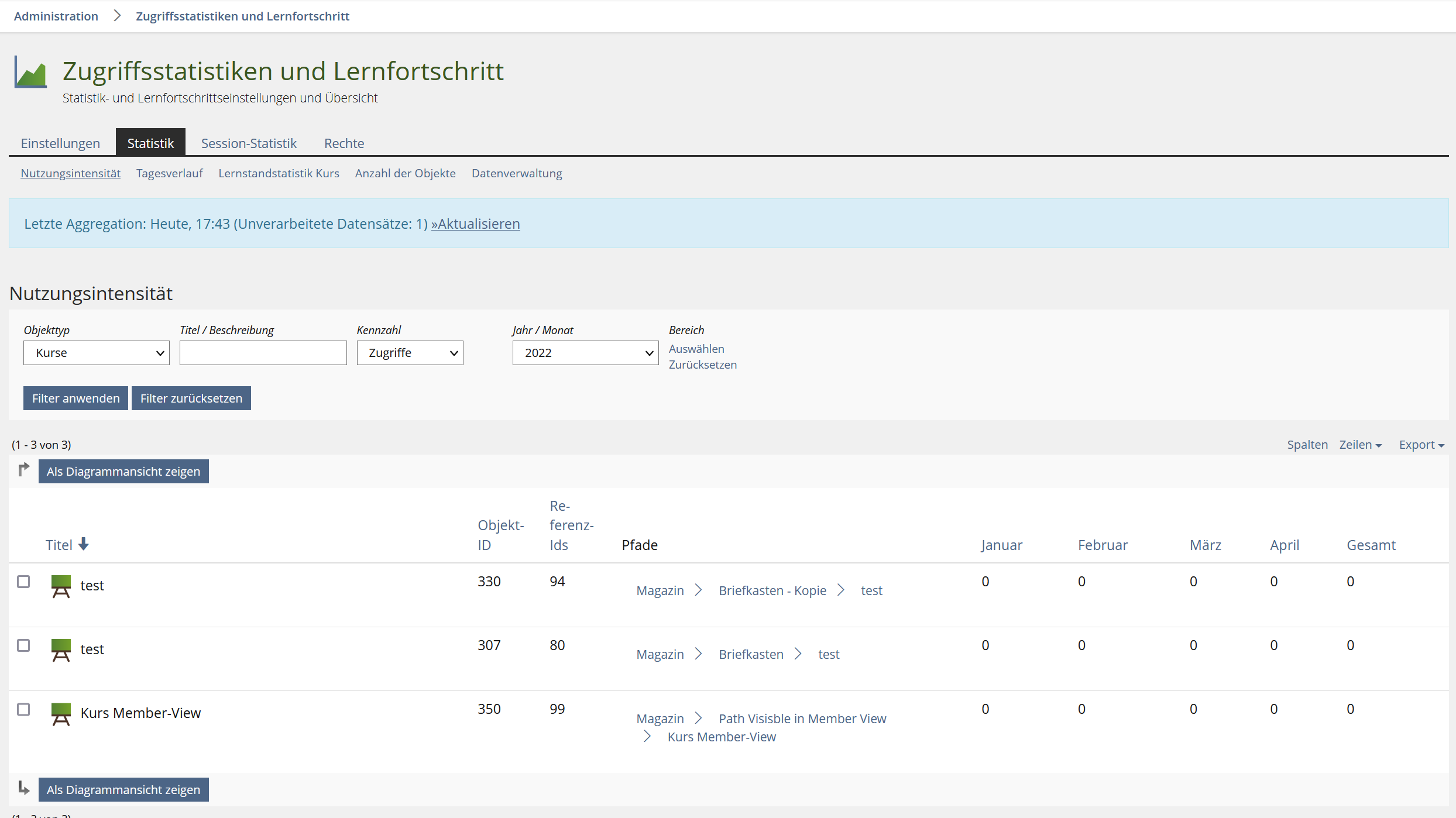Click the sort arrow next to Titel column
This screenshot has width=1456, height=818.
84,544
